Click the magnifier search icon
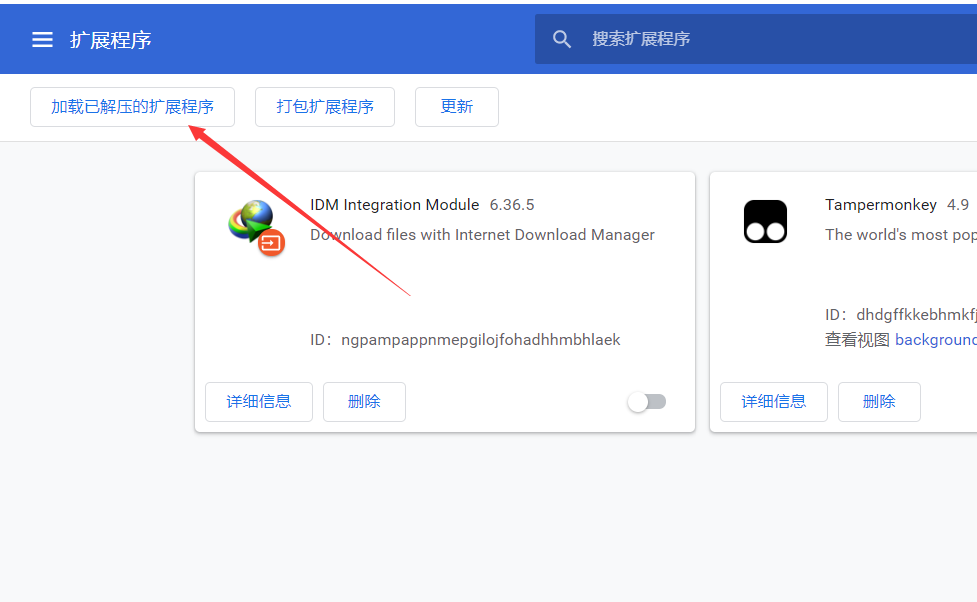This screenshot has width=977, height=602. [562, 39]
